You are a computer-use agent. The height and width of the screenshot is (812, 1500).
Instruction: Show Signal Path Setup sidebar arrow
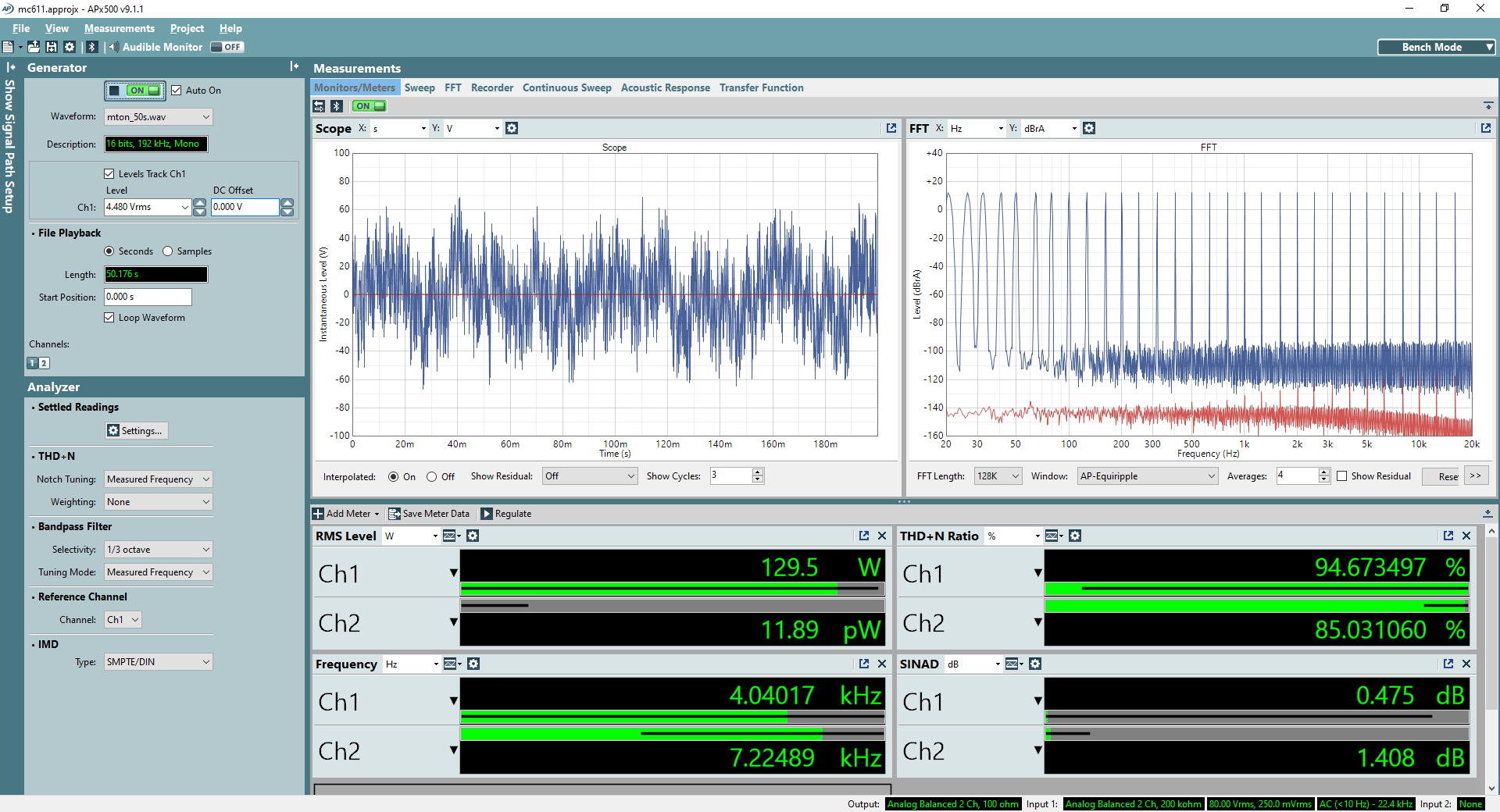pos(10,67)
